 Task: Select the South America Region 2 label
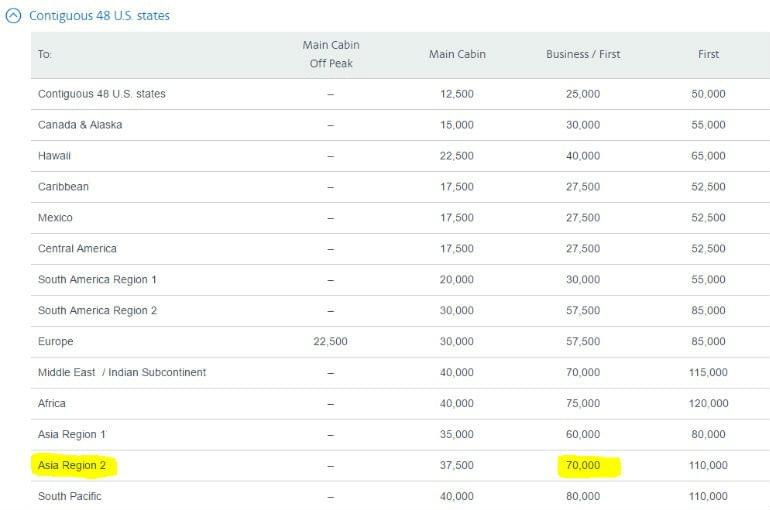coord(97,310)
